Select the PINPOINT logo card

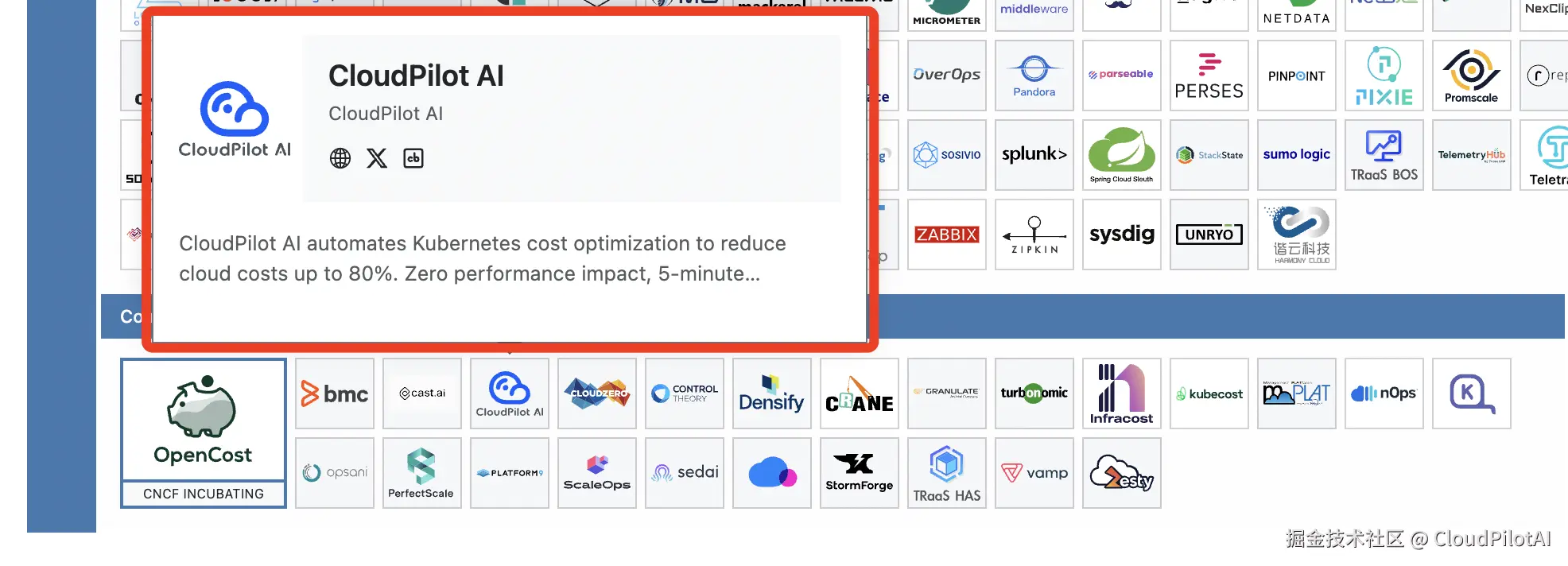pyautogui.click(x=1297, y=76)
